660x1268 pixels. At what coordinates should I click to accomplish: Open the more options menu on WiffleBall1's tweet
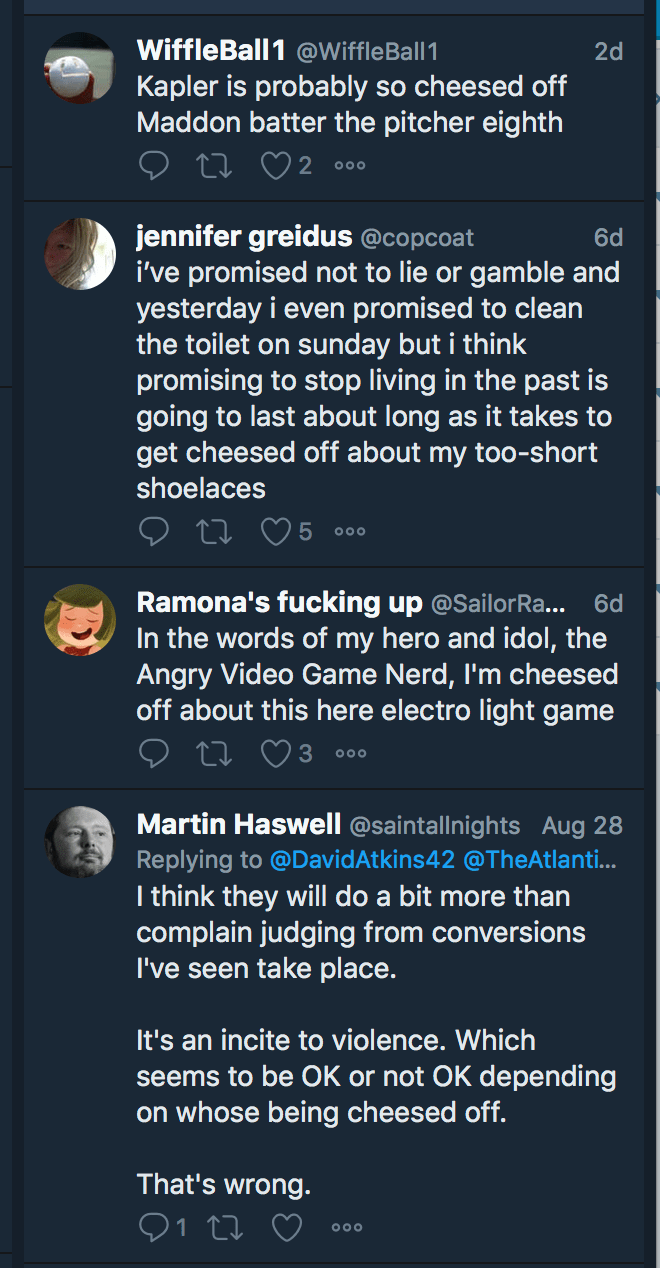pyautogui.click(x=348, y=164)
